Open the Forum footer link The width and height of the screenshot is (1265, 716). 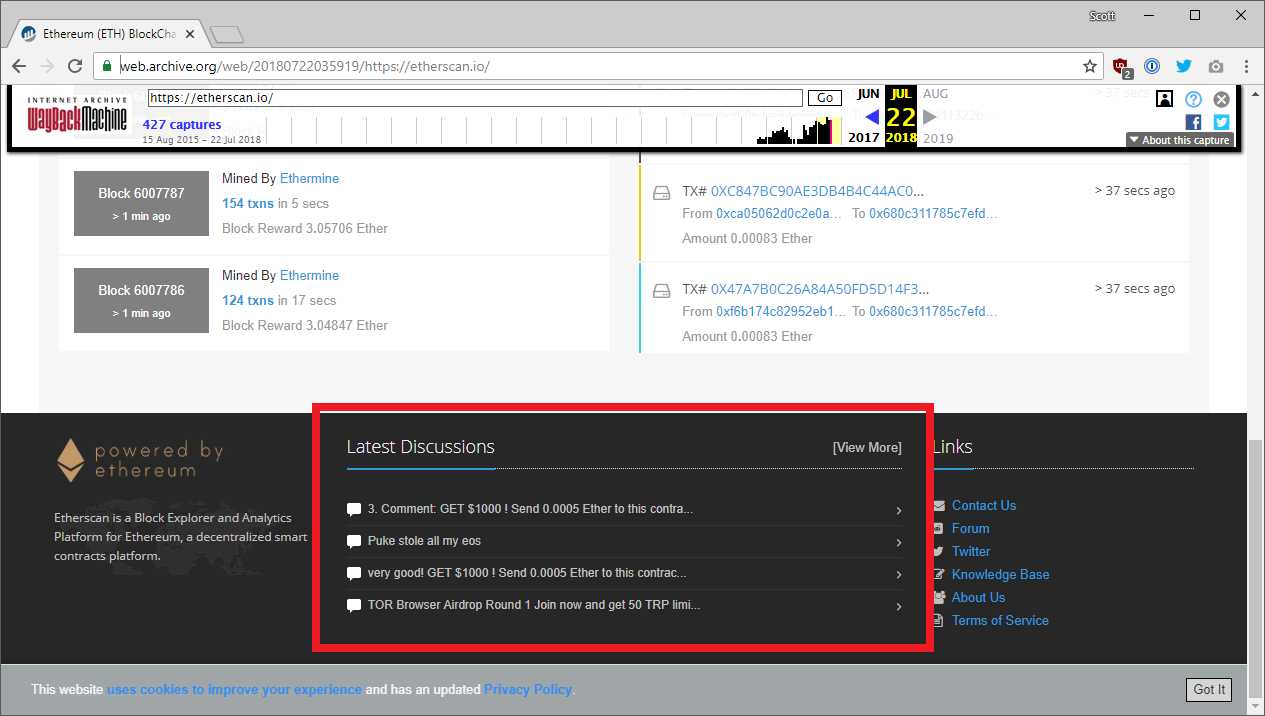(971, 529)
